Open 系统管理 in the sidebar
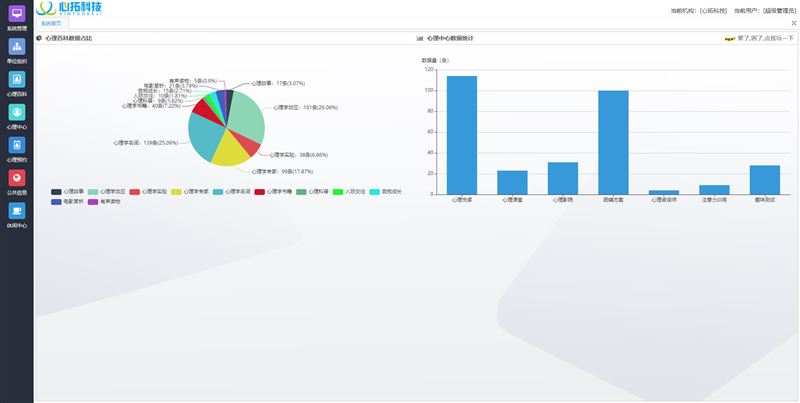800x403 pixels. [x=16, y=16]
